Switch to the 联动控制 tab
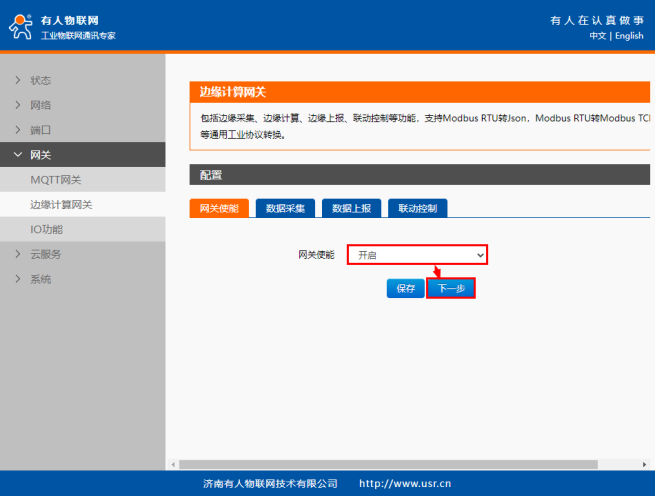 click(x=417, y=208)
